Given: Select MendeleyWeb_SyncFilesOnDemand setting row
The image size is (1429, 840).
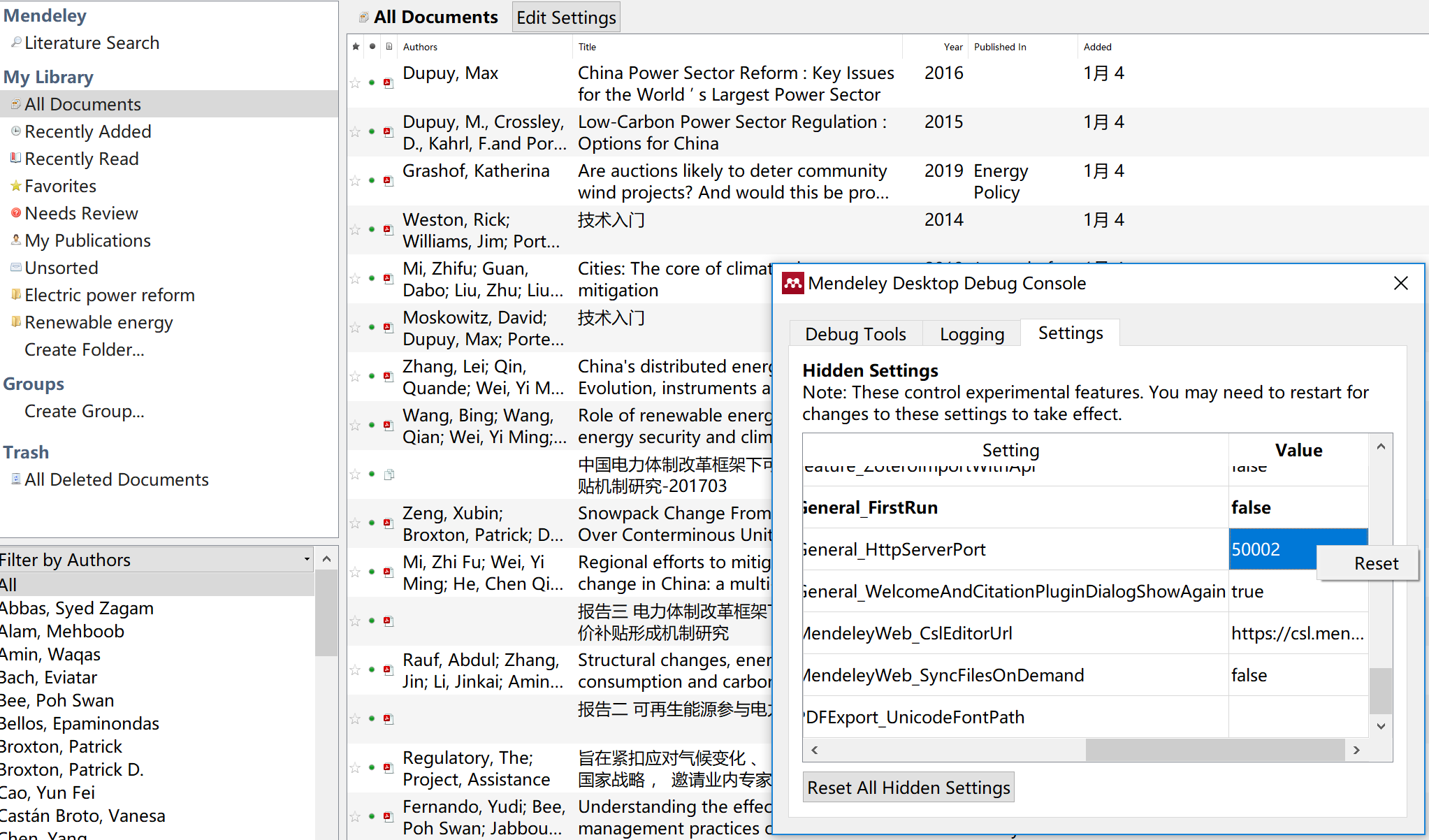Looking at the screenshot, I should (x=1085, y=675).
